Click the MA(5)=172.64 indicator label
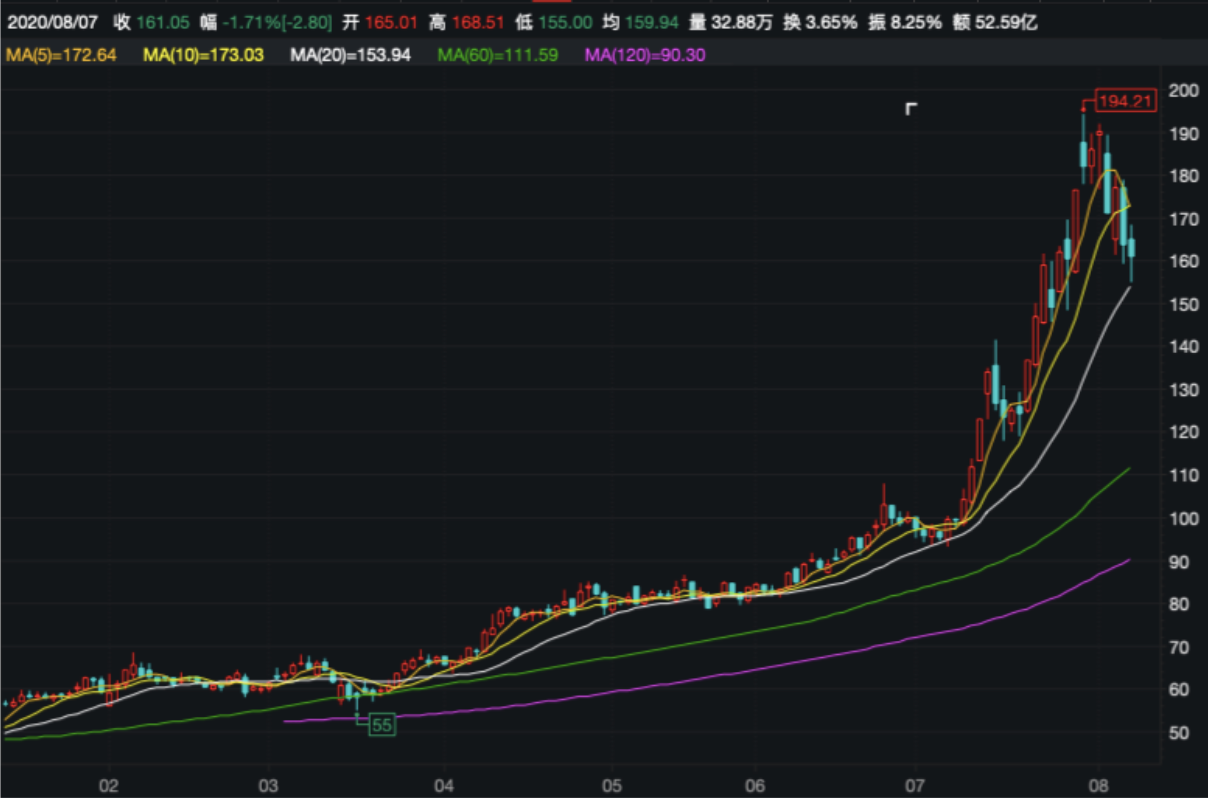 [x=62, y=55]
